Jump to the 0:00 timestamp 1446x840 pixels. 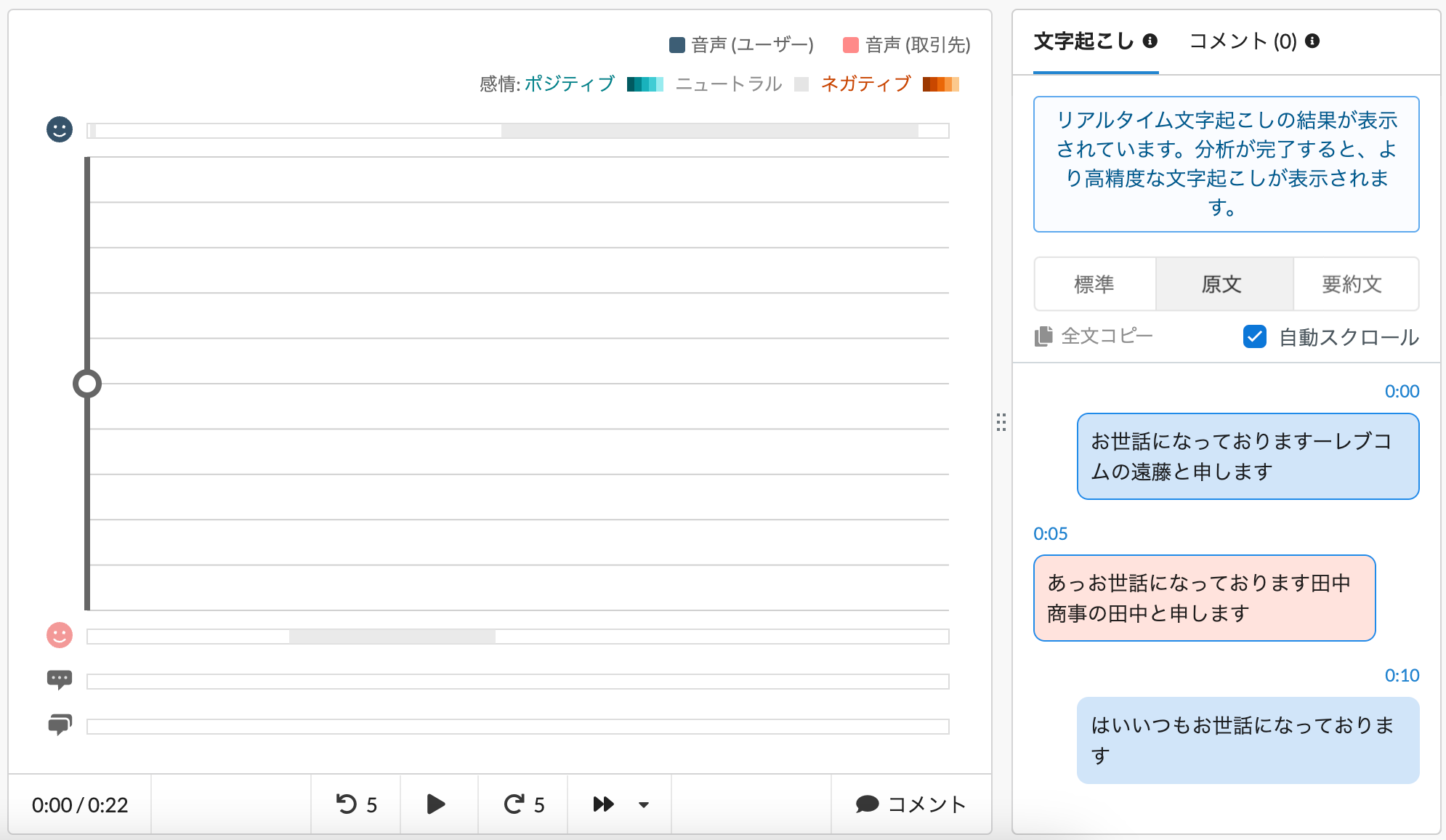[1402, 391]
